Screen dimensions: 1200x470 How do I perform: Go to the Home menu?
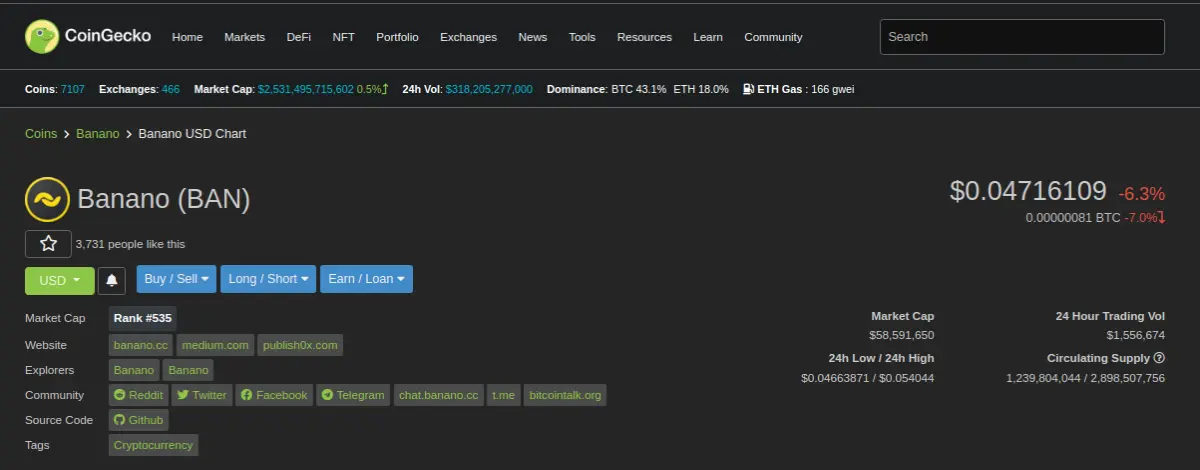(x=187, y=37)
